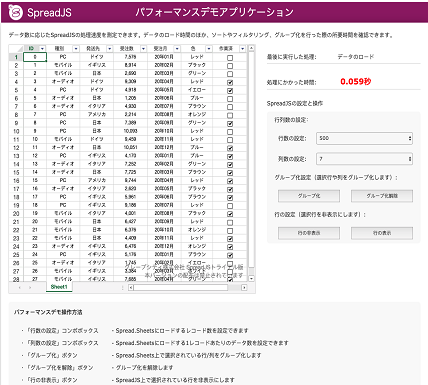Open the 発送先 column filter dropdown
This screenshot has width=428, height=385.
click(x=109, y=49)
